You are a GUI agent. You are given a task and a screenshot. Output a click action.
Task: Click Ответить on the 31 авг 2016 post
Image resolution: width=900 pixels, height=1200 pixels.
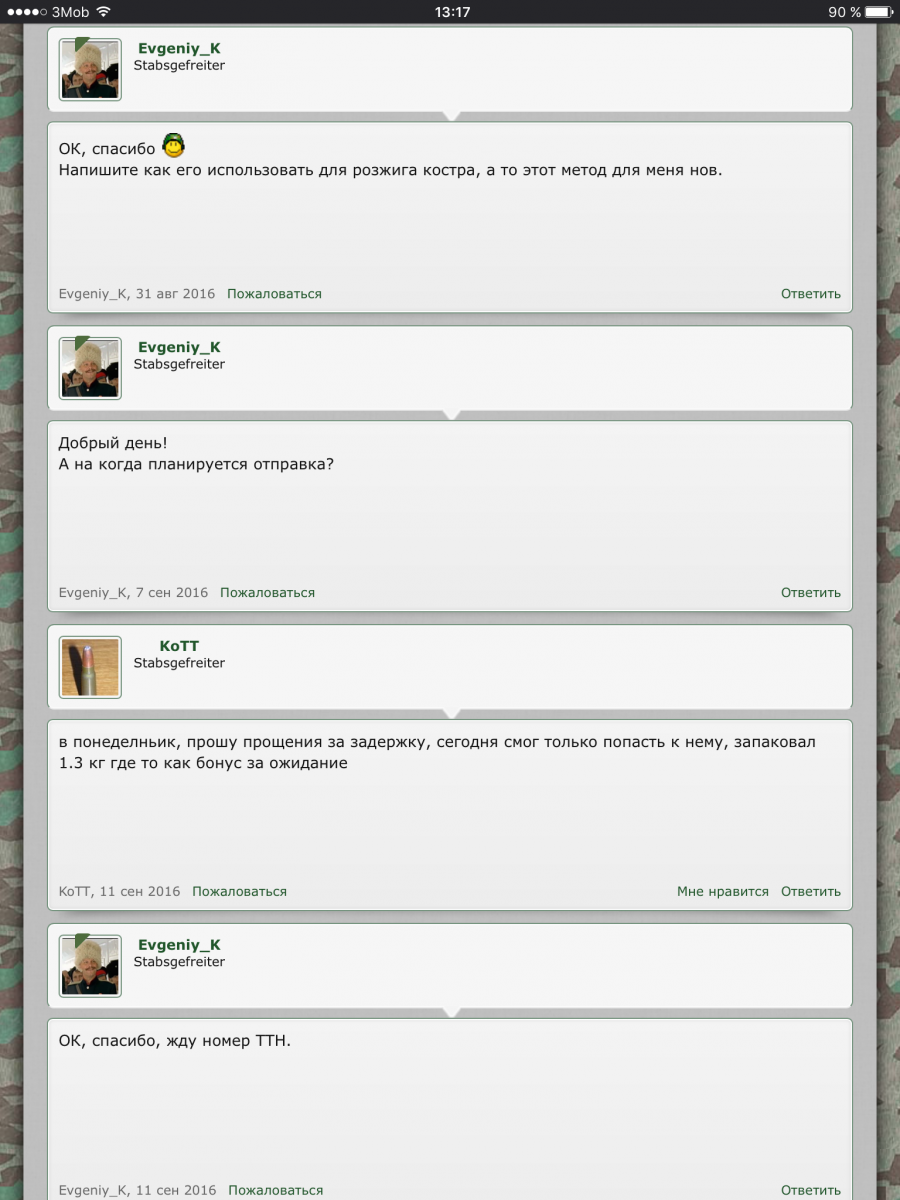[811, 294]
